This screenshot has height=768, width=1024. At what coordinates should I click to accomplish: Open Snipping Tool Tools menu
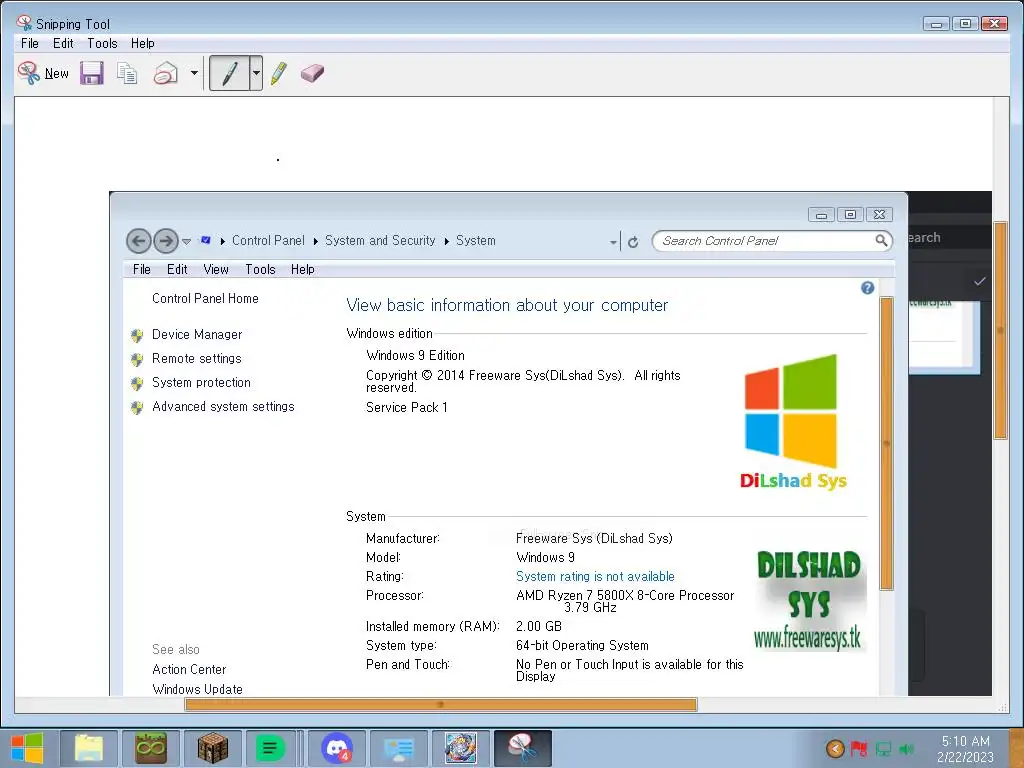click(x=102, y=43)
